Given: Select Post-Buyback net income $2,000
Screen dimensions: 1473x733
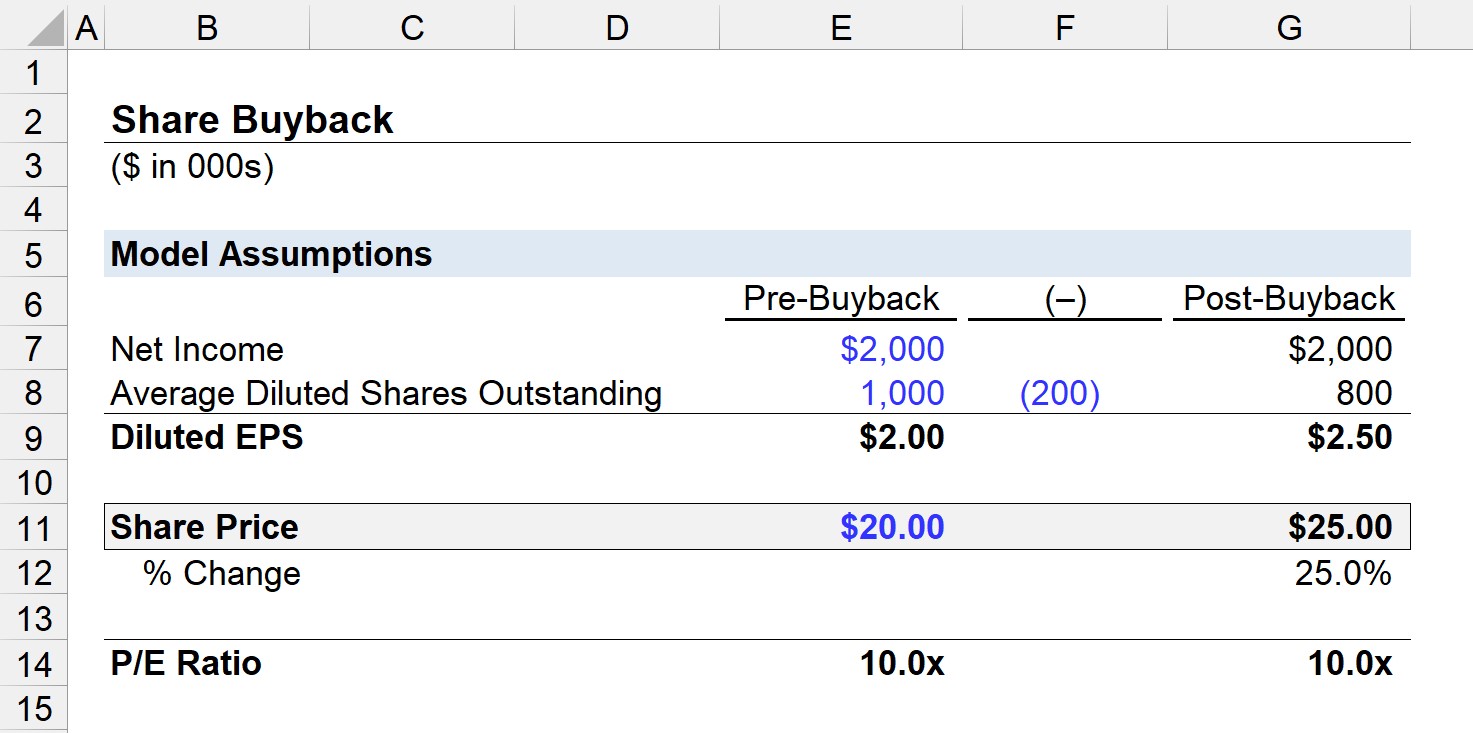Looking at the screenshot, I should [x=1340, y=349].
